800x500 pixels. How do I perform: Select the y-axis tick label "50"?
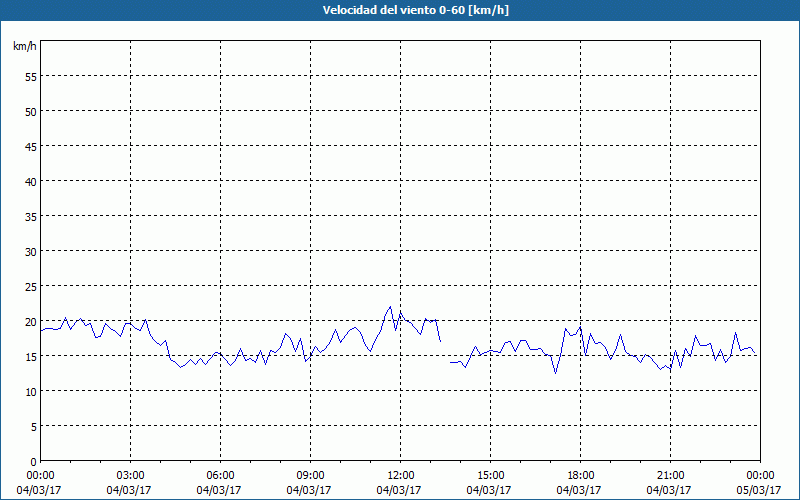coord(31,112)
